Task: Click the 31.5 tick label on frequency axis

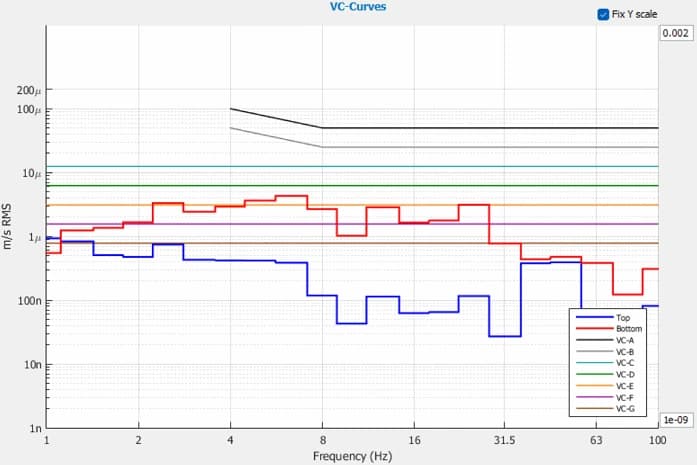Action: (x=505, y=441)
